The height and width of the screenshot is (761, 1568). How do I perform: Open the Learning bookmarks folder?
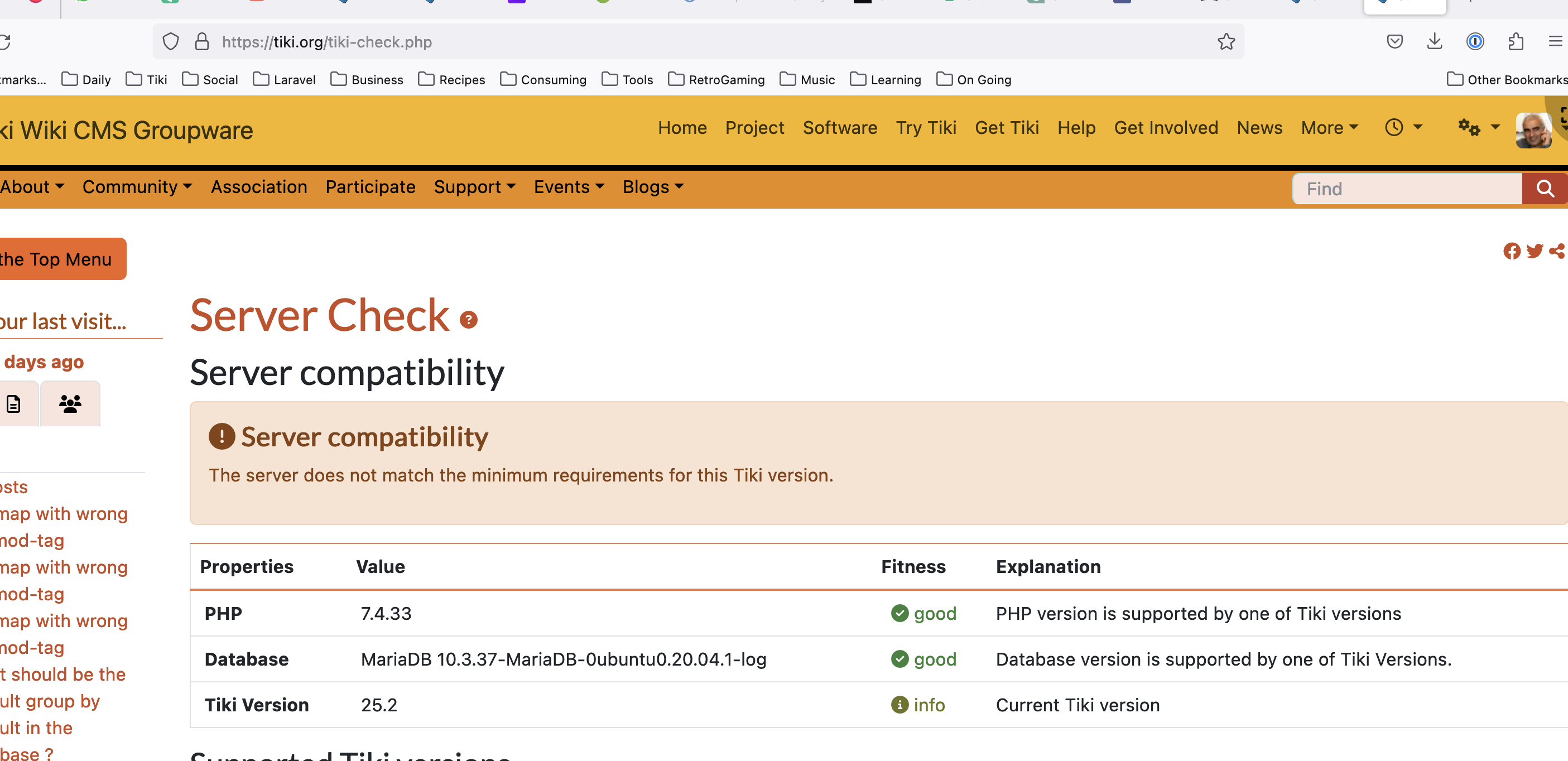[885, 80]
